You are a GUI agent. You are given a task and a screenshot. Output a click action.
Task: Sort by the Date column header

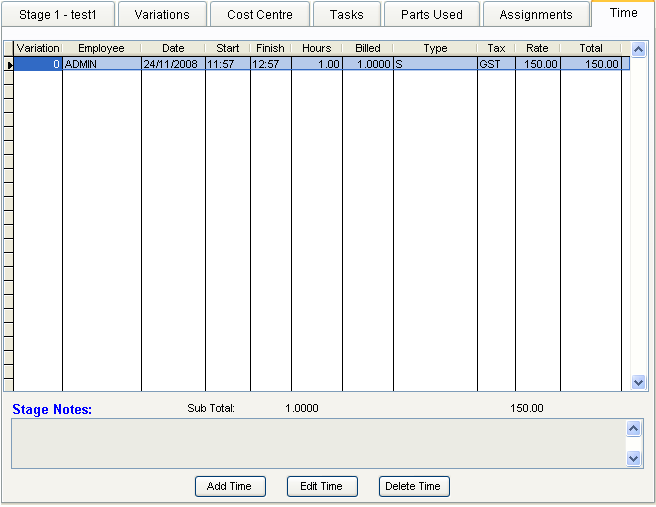(x=173, y=48)
